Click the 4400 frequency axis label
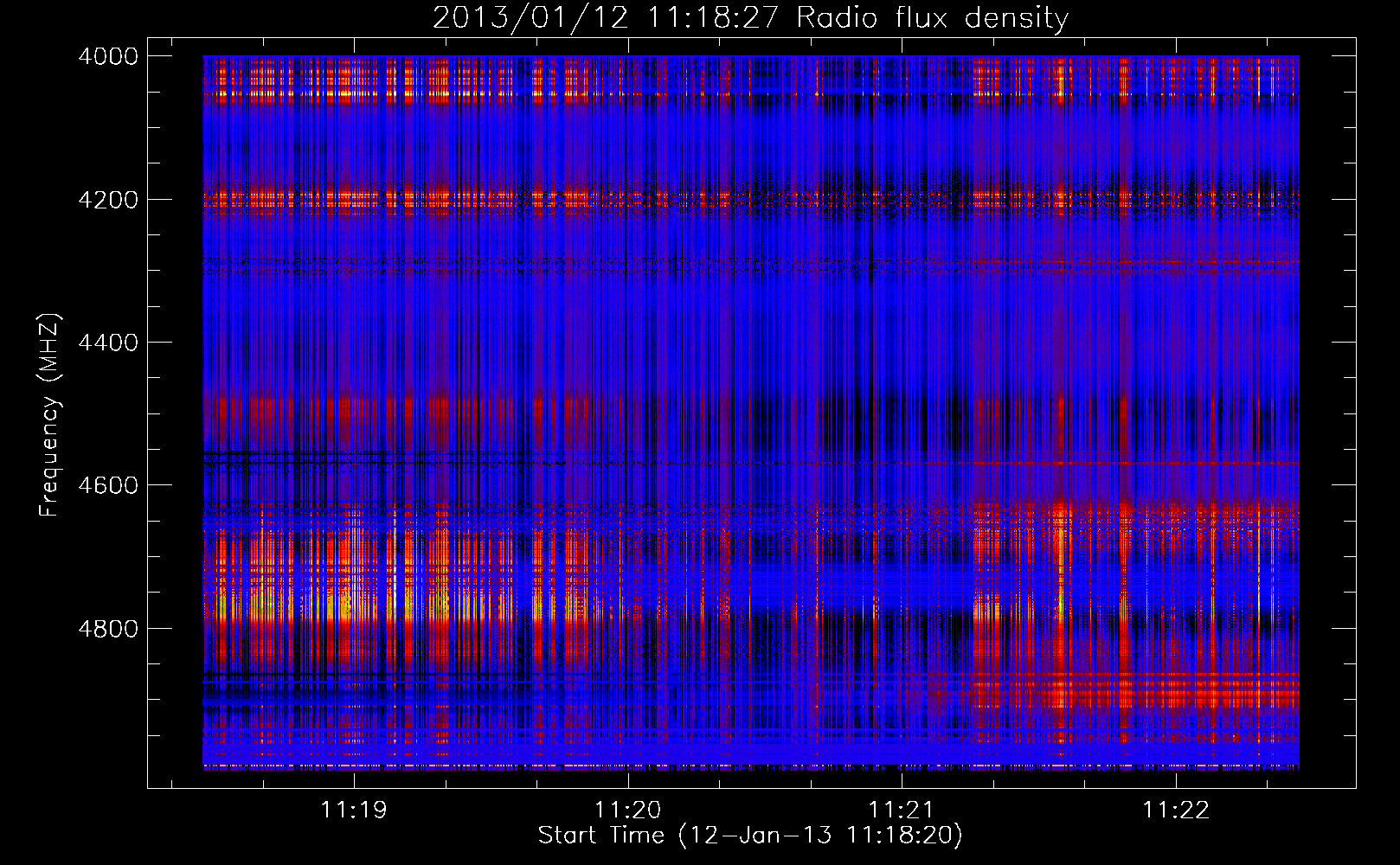 (x=108, y=343)
